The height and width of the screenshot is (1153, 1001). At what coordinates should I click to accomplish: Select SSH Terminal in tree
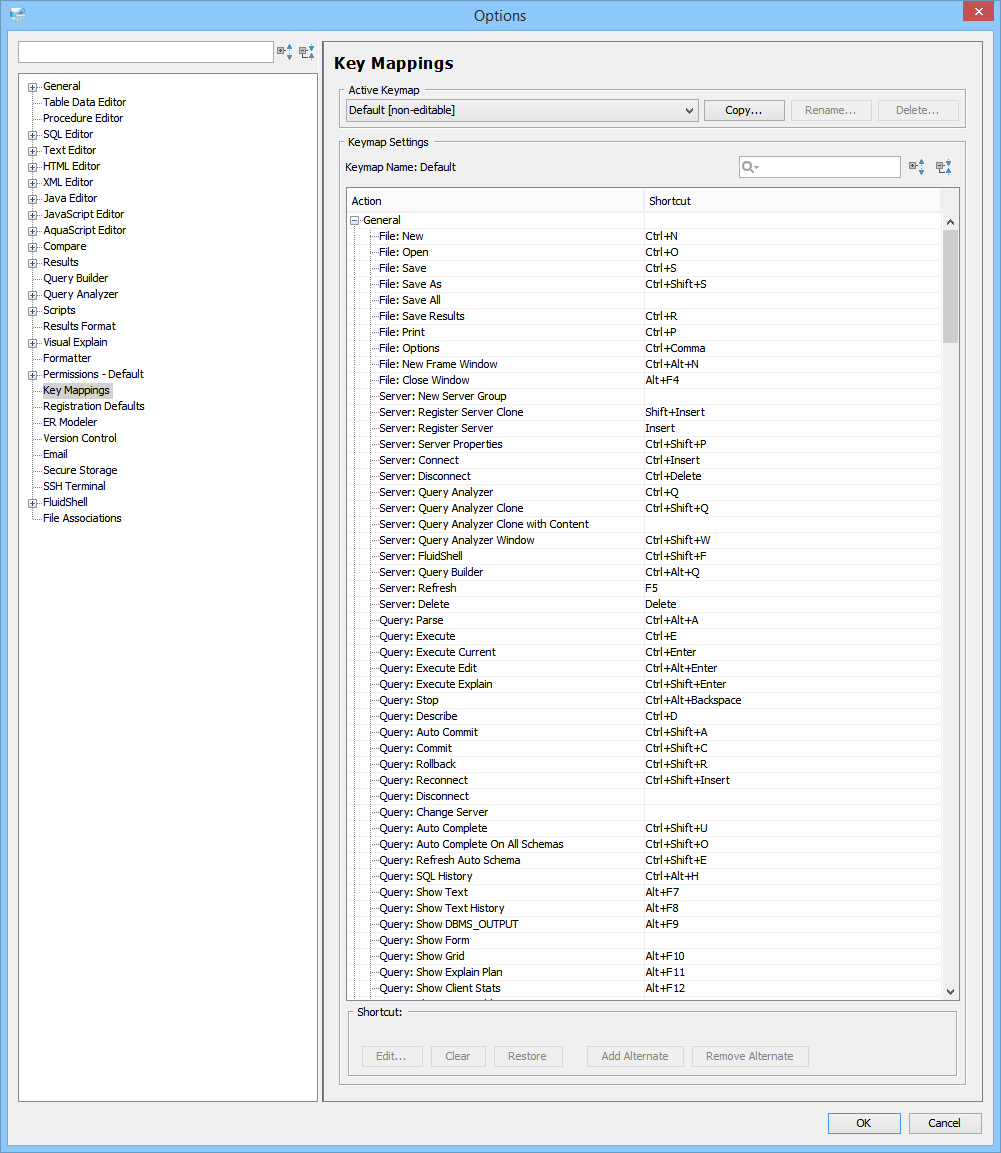click(x=74, y=487)
